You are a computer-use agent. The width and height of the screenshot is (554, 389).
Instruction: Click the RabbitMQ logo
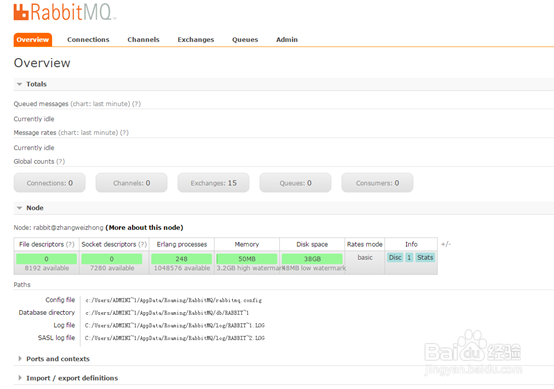click(x=64, y=12)
